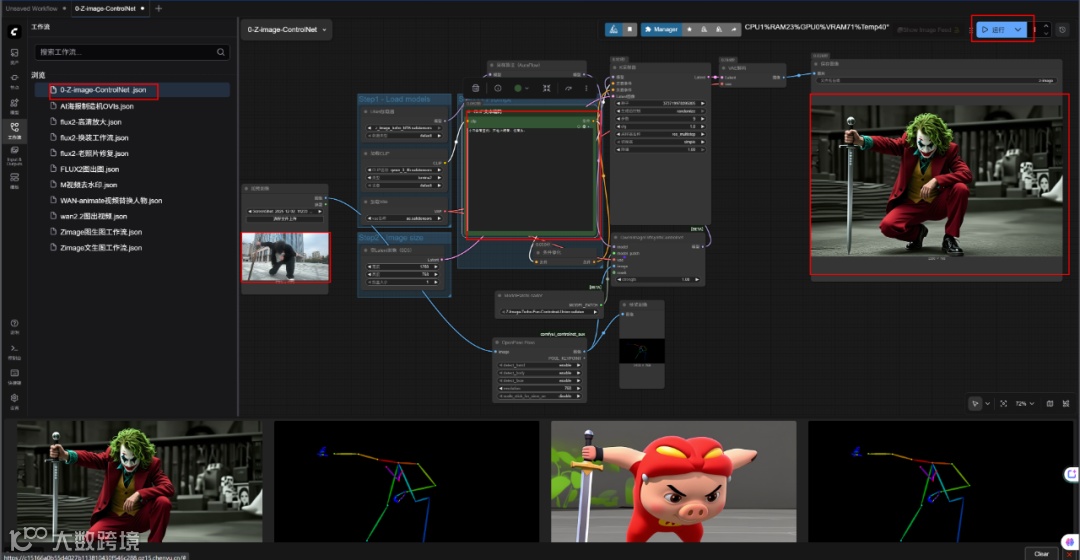The width and height of the screenshot is (1080, 560).
Task: Delete selected node with trash icon
Action: 475,88
